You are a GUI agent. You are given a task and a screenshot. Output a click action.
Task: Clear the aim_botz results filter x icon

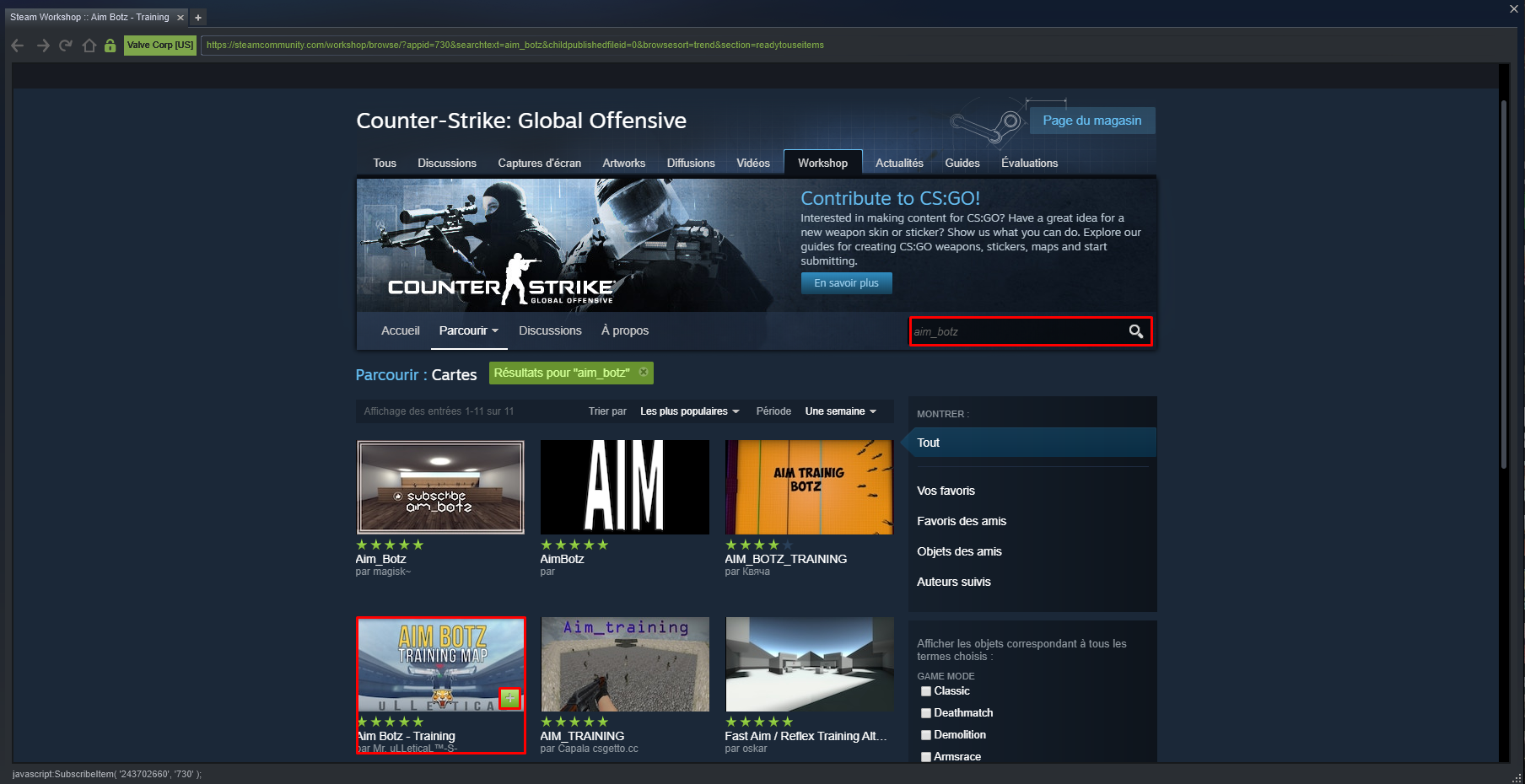click(644, 372)
